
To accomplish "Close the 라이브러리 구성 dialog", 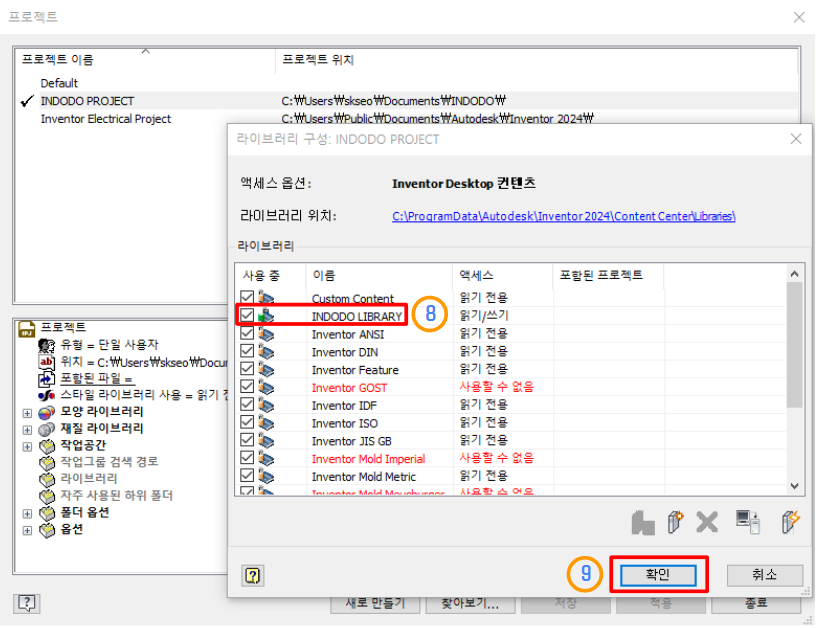I will (x=796, y=139).
